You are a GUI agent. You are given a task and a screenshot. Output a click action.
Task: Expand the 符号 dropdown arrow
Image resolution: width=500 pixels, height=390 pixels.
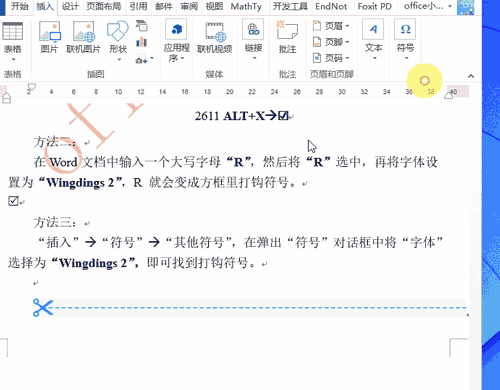click(x=406, y=58)
